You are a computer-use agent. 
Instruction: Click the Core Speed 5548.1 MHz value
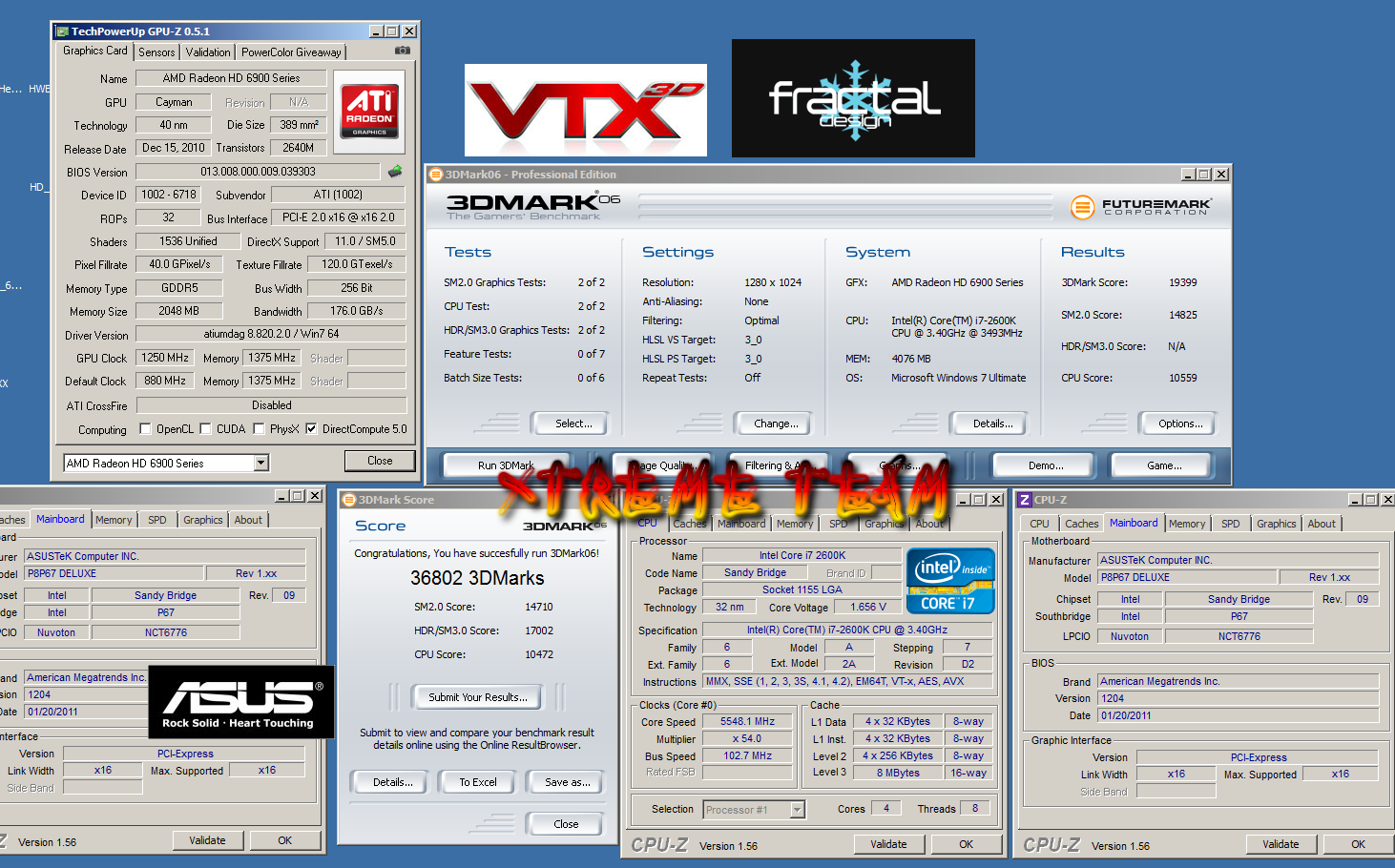(x=747, y=722)
